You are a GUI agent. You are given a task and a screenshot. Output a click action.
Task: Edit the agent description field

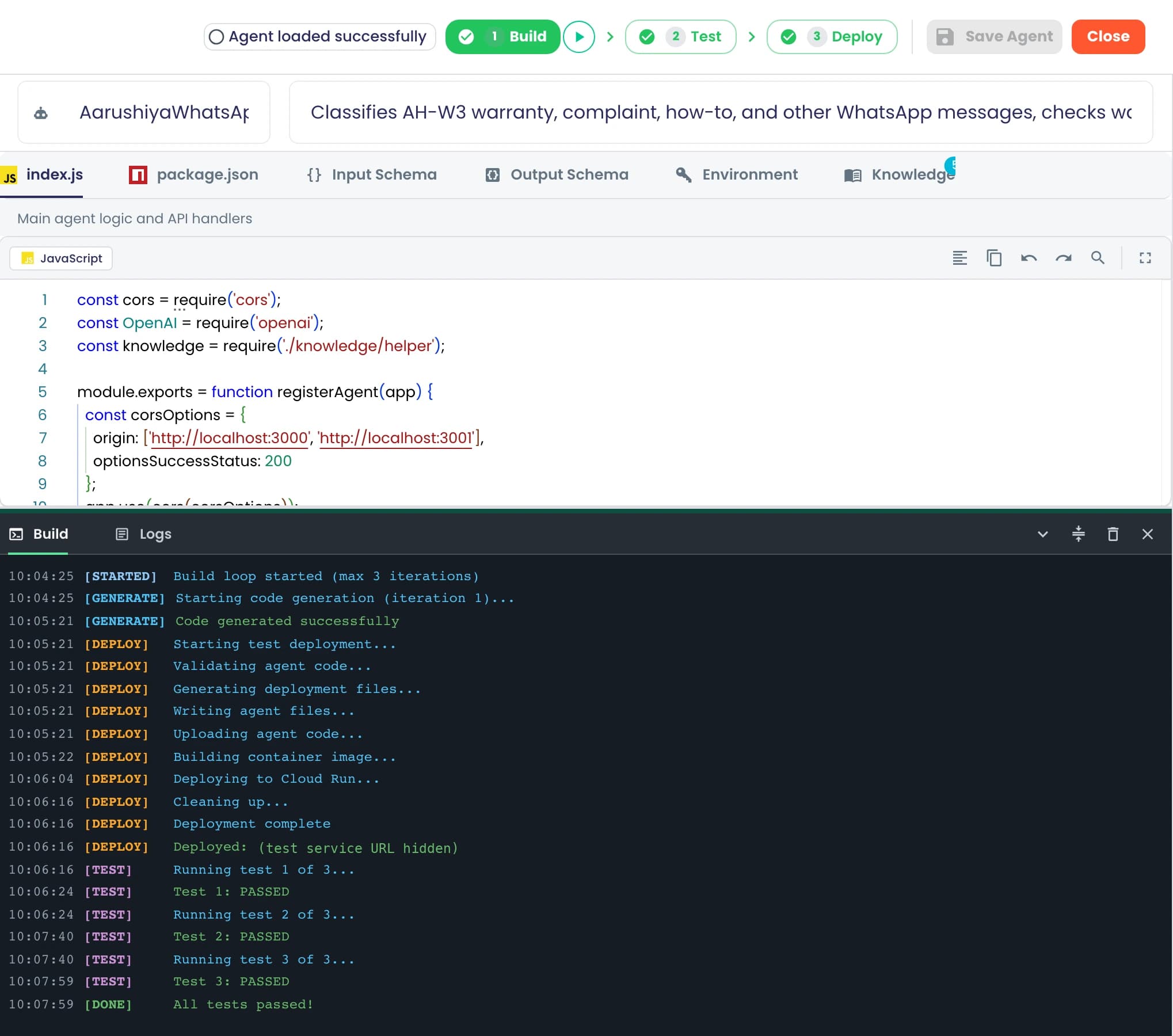[721, 112]
